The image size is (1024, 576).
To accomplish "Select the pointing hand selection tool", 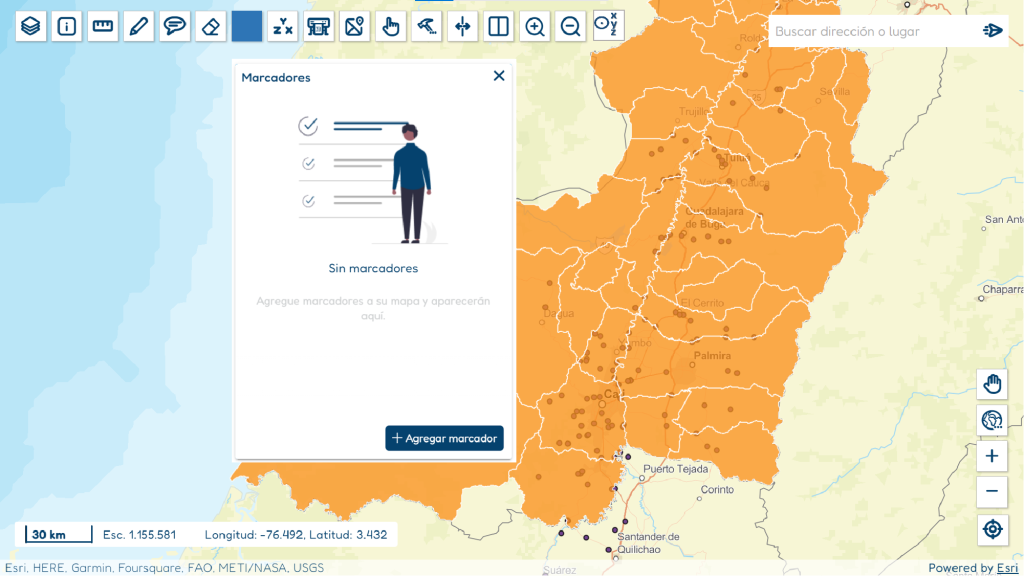I will point(391,27).
